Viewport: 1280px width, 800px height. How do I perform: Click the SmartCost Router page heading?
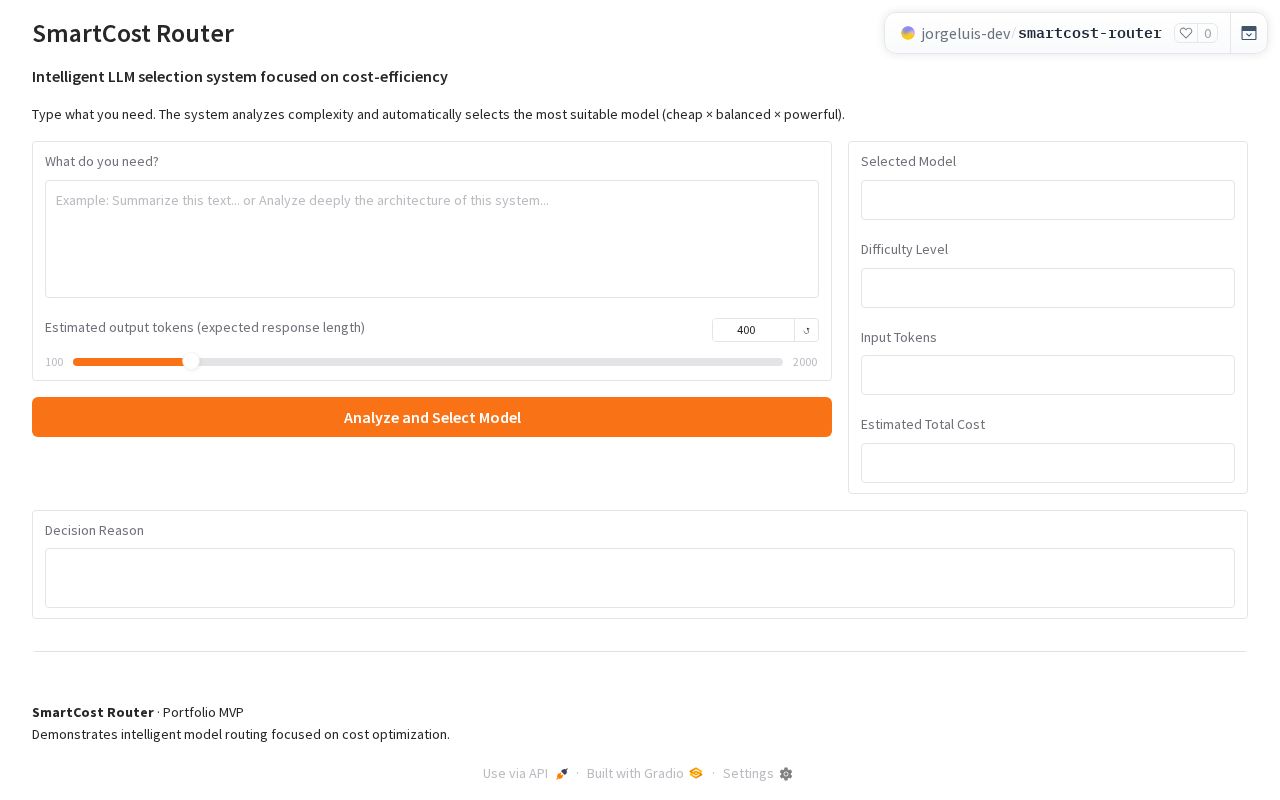point(133,33)
